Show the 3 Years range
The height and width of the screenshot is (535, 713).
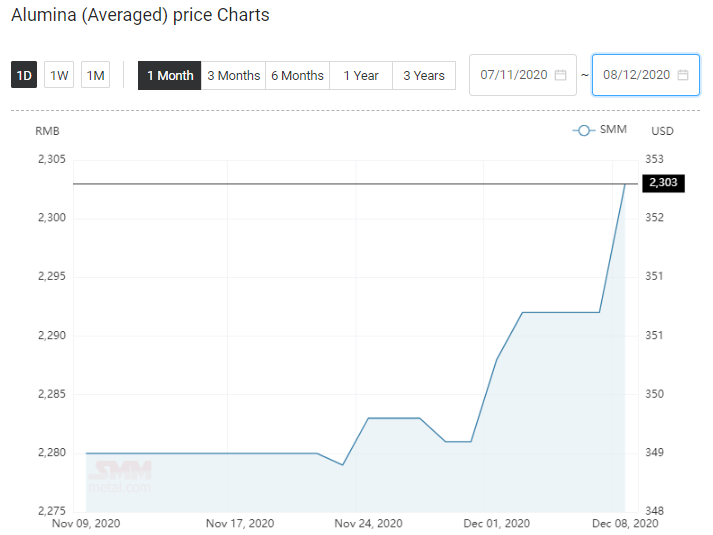(424, 75)
